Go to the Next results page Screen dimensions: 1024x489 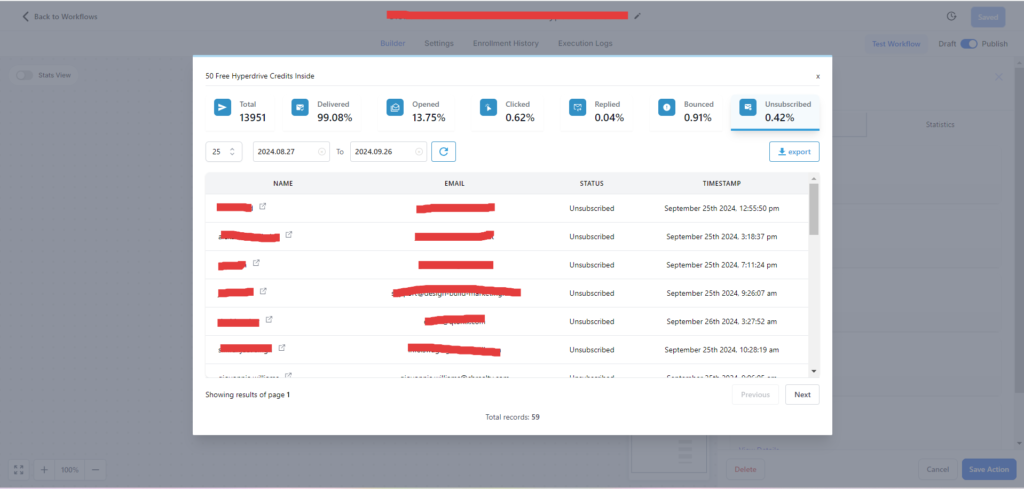pyautogui.click(x=802, y=394)
